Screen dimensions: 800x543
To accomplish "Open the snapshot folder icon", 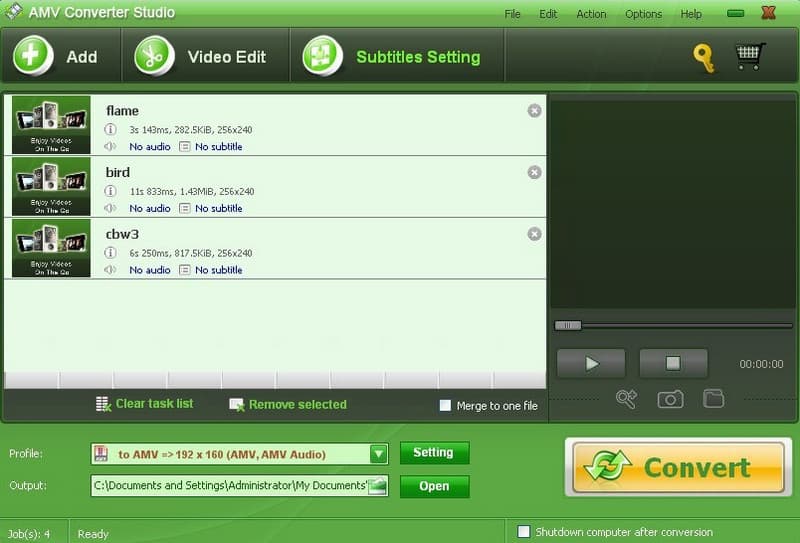I will point(713,399).
